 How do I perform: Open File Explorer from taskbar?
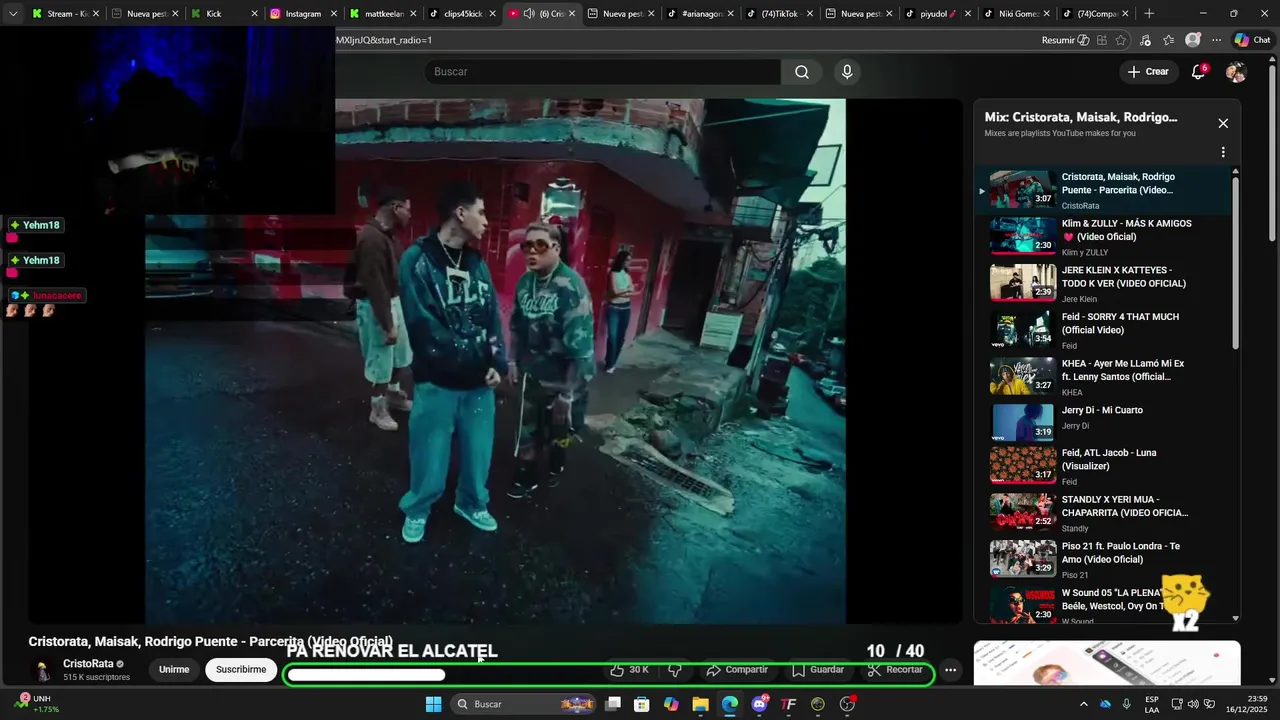coord(700,704)
